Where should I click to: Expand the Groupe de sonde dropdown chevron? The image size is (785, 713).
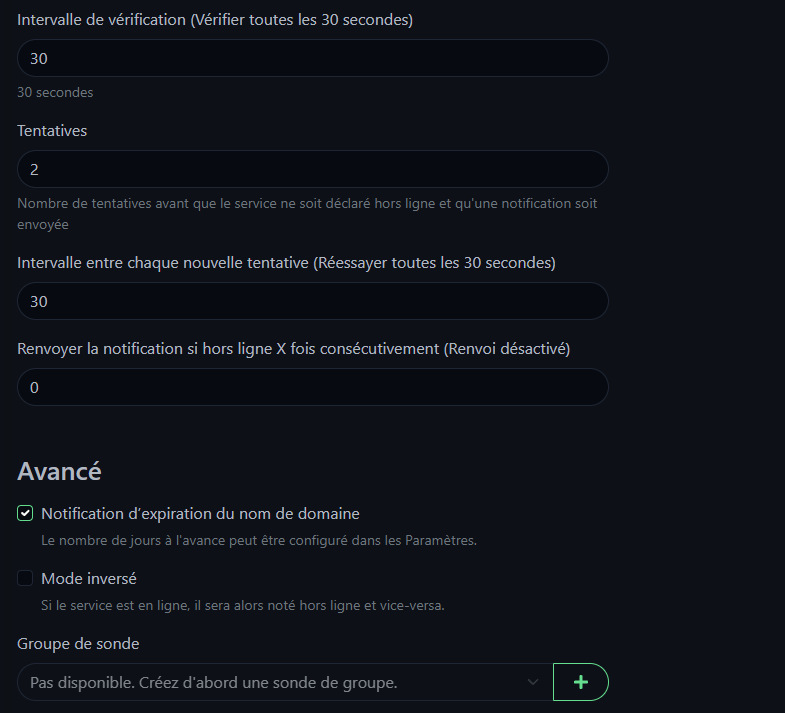click(x=532, y=682)
